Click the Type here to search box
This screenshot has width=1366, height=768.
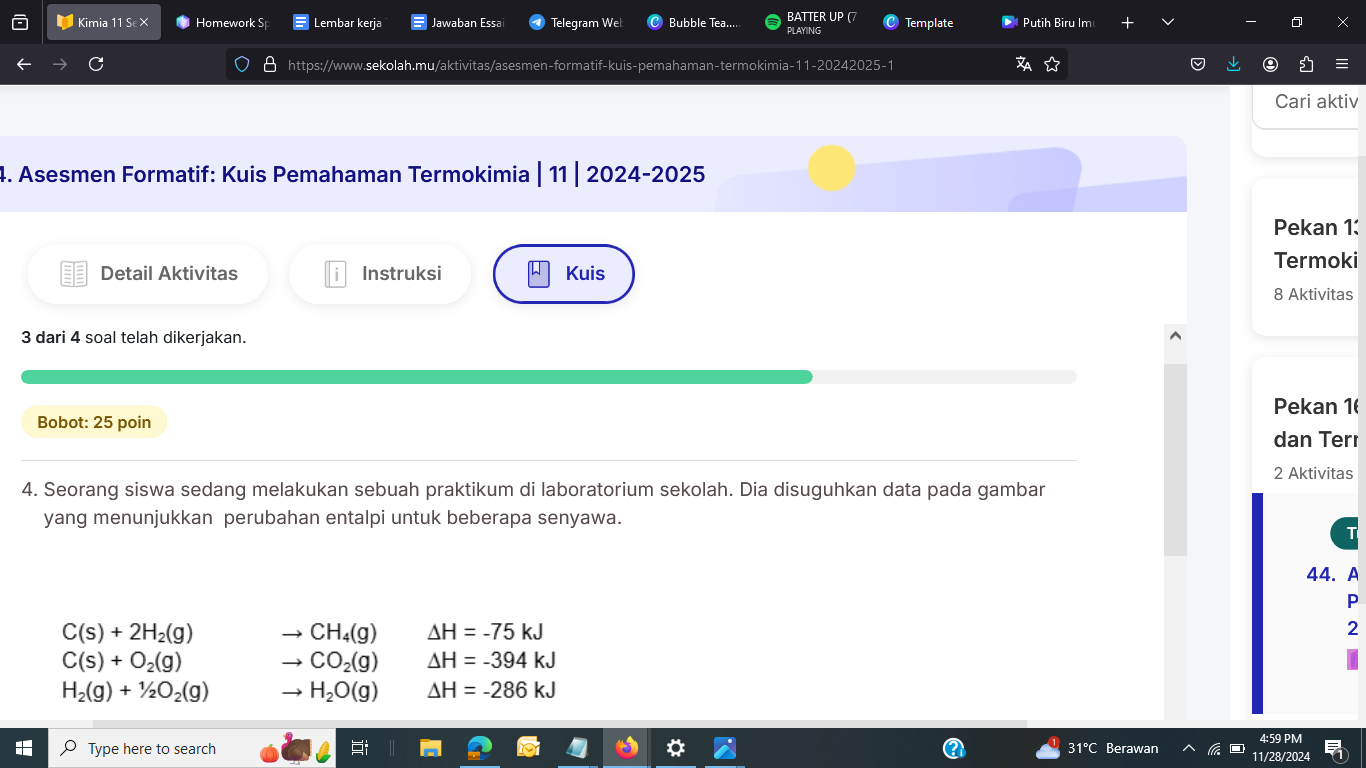[x=192, y=748]
